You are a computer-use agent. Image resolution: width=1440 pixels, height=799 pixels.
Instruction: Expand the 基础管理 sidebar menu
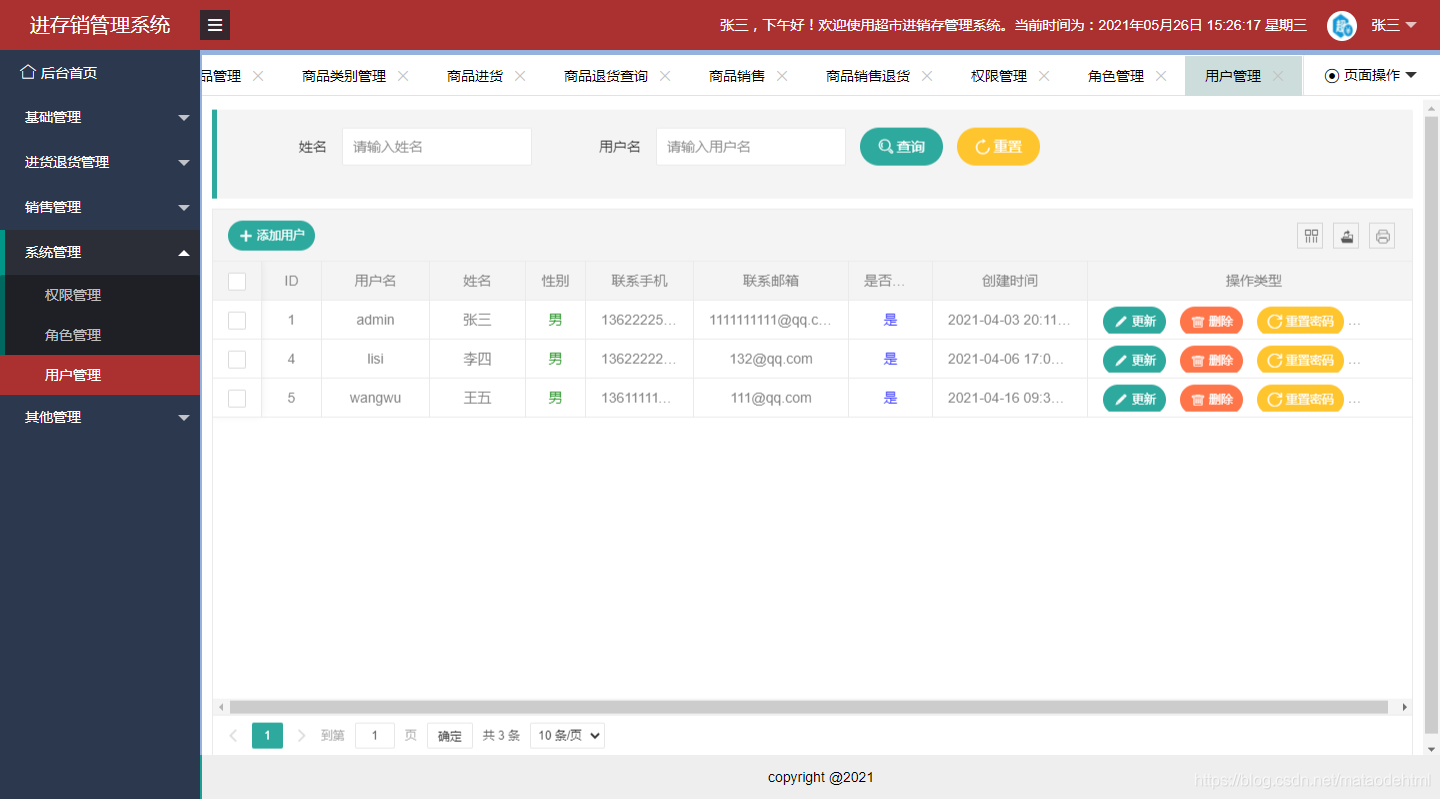[x=100, y=117]
